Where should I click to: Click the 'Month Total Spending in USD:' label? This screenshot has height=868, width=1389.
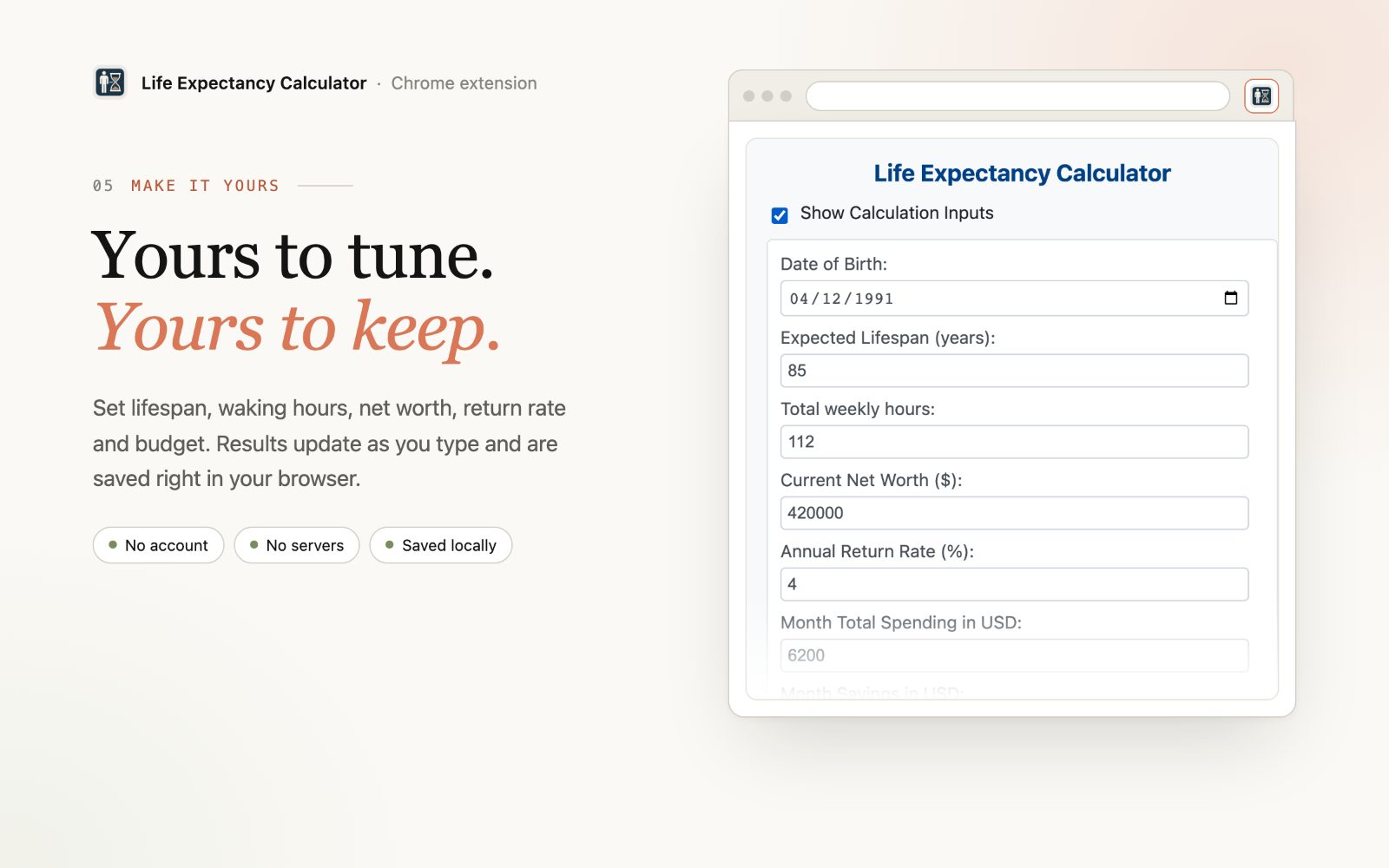[x=901, y=622]
